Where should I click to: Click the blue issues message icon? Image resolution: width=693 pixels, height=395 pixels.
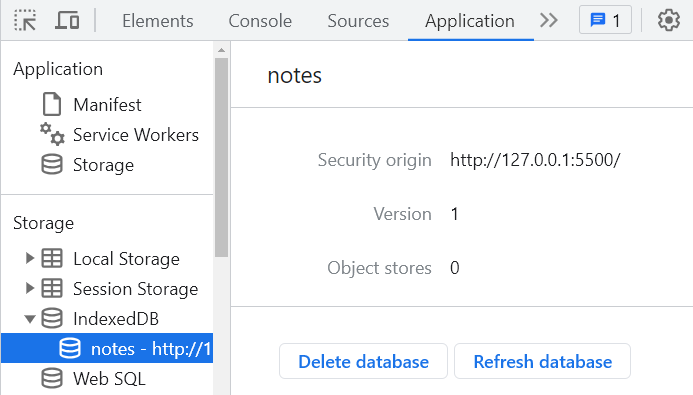[x=598, y=20]
